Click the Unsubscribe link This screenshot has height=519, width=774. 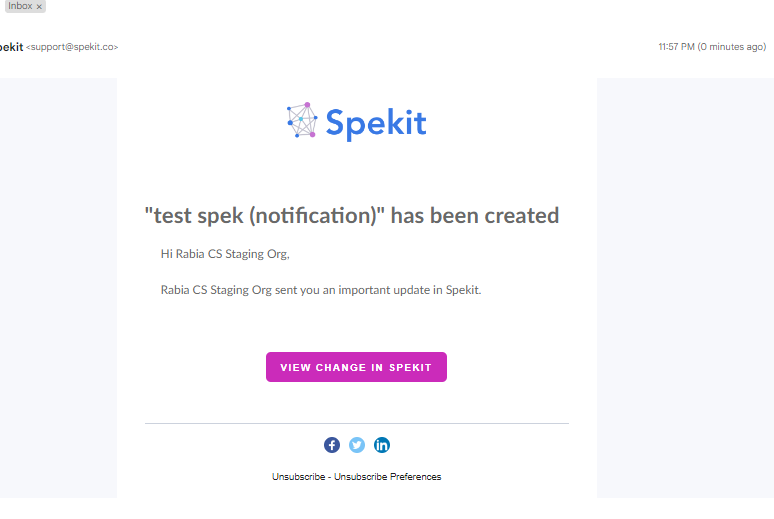click(299, 477)
